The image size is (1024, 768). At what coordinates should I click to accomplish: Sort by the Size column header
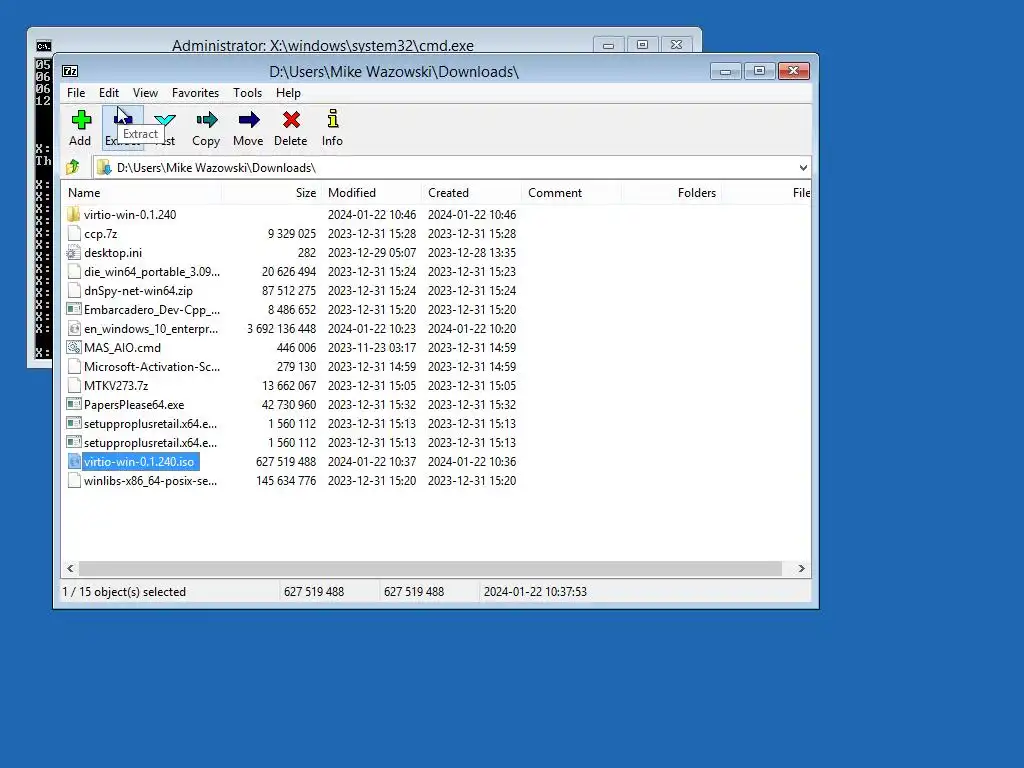point(272,193)
